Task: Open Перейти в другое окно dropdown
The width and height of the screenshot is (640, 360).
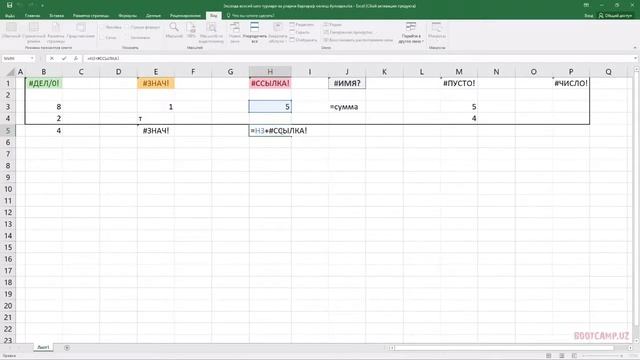Action: pos(411,33)
